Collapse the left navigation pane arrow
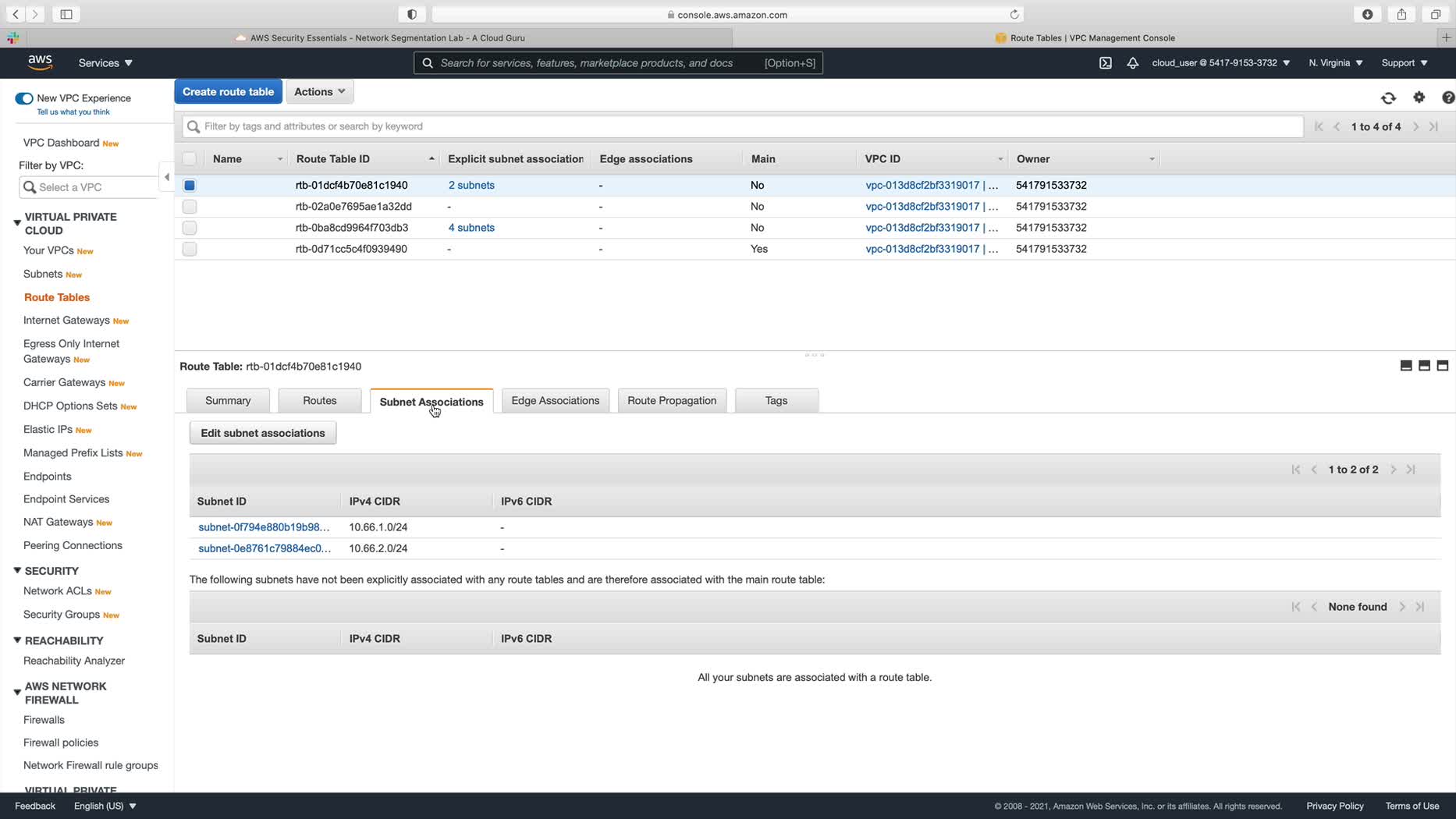This screenshot has width=1456, height=819. [166, 177]
